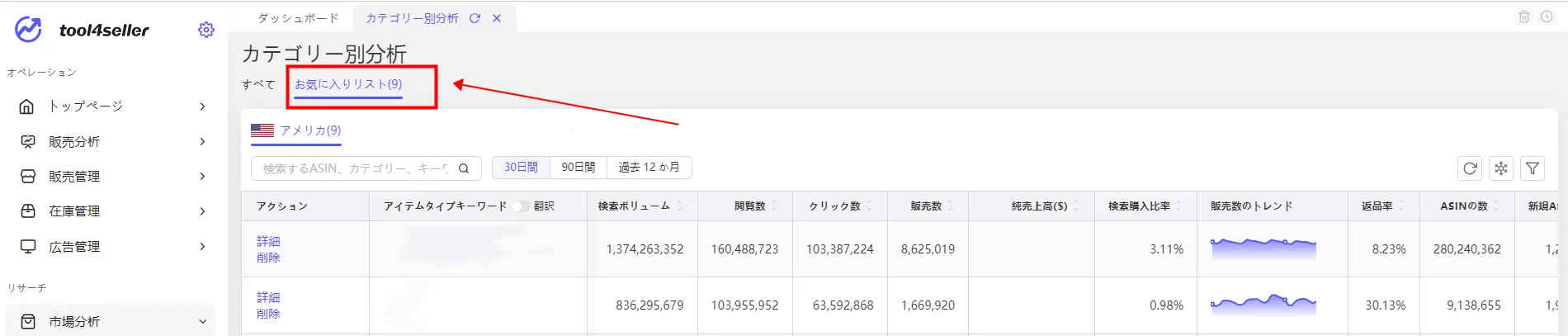The width and height of the screenshot is (1568, 336).
Task: Open settings via the gear icon
Action: point(206,30)
